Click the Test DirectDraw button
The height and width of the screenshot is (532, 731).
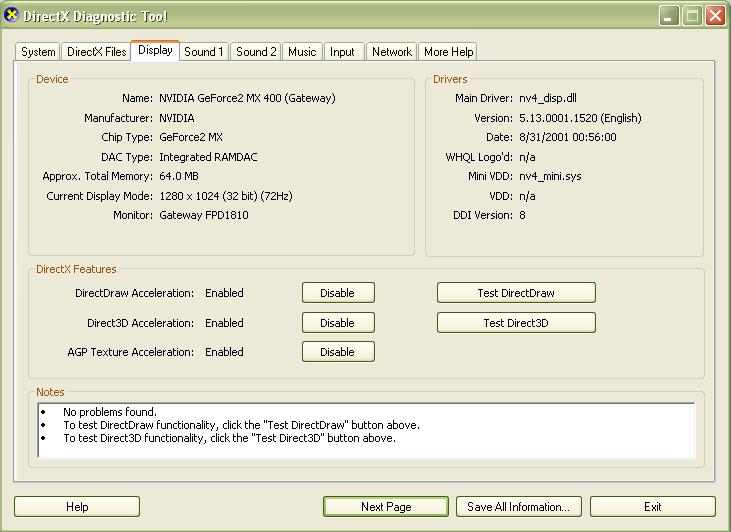(516, 293)
